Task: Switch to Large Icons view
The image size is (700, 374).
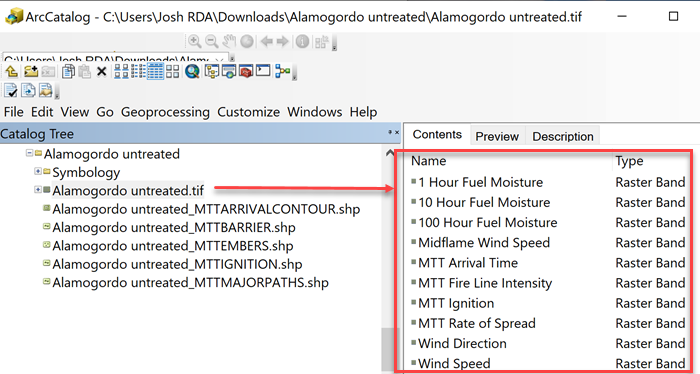Action: click(x=121, y=71)
